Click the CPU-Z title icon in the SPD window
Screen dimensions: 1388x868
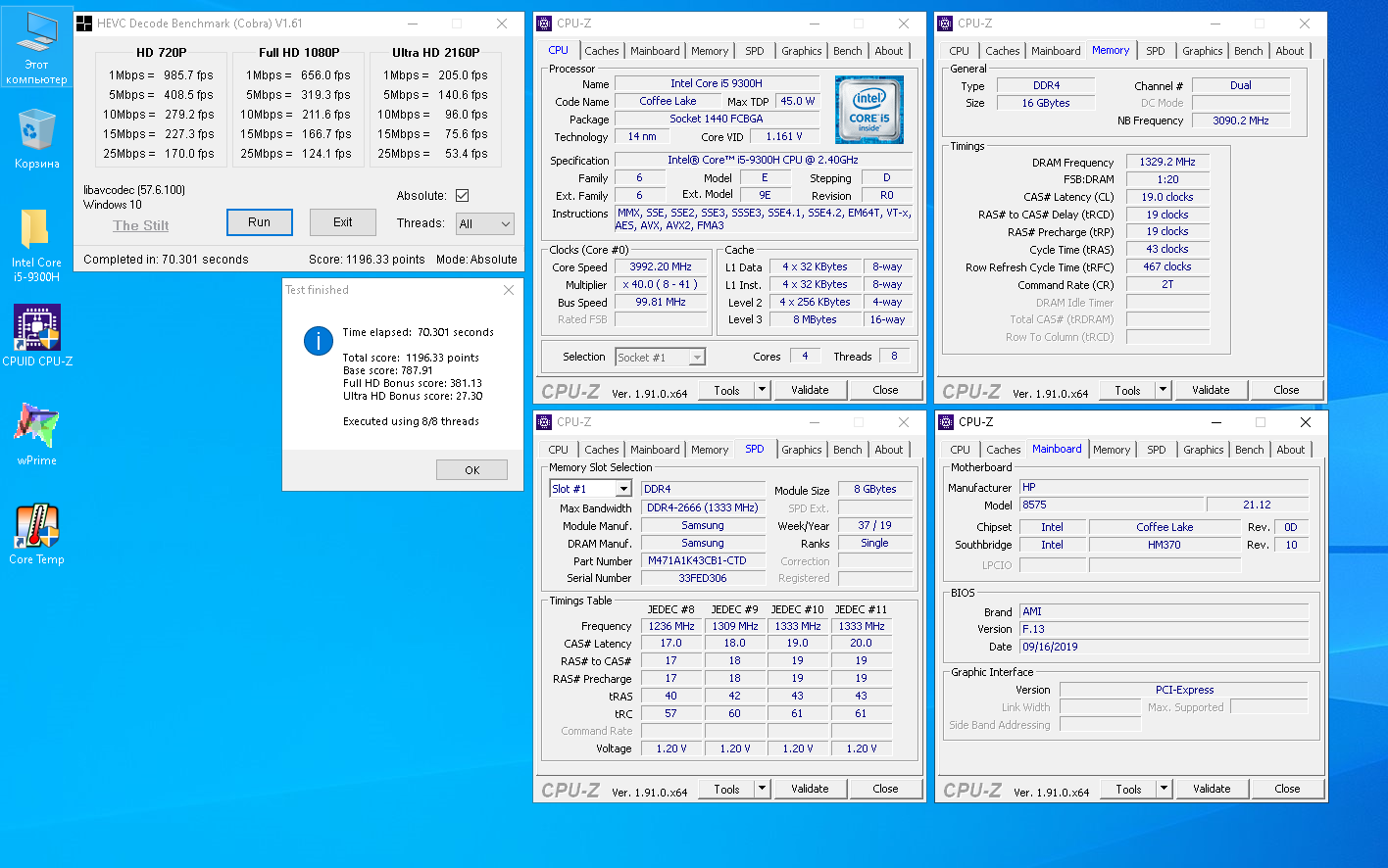545,422
